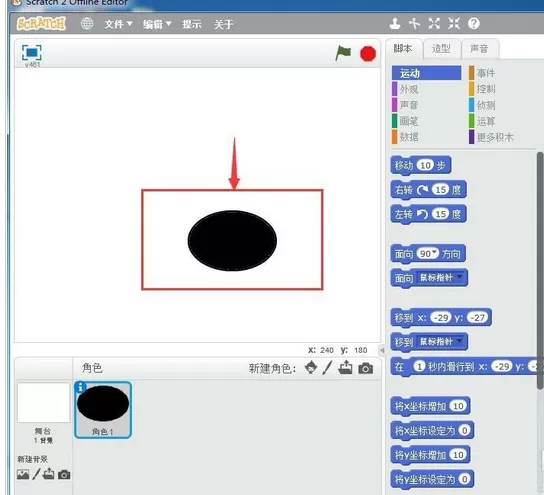Click the green flag to start
This screenshot has height=495, width=544.
pos(343,53)
